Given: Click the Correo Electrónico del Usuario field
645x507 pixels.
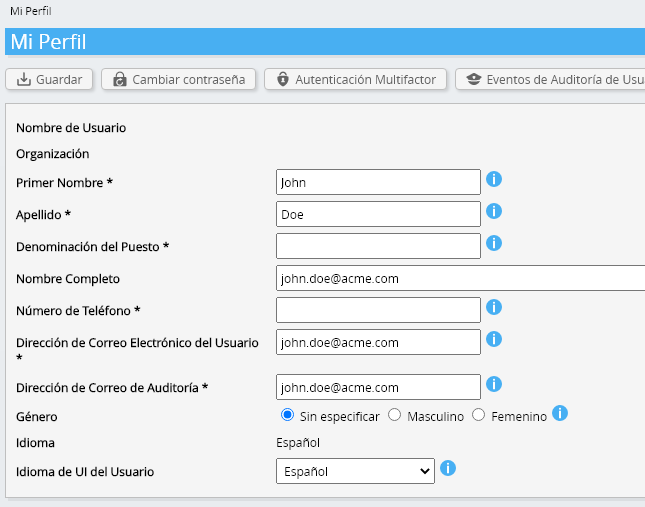Looking at the screenshot, I should (378, 343).
